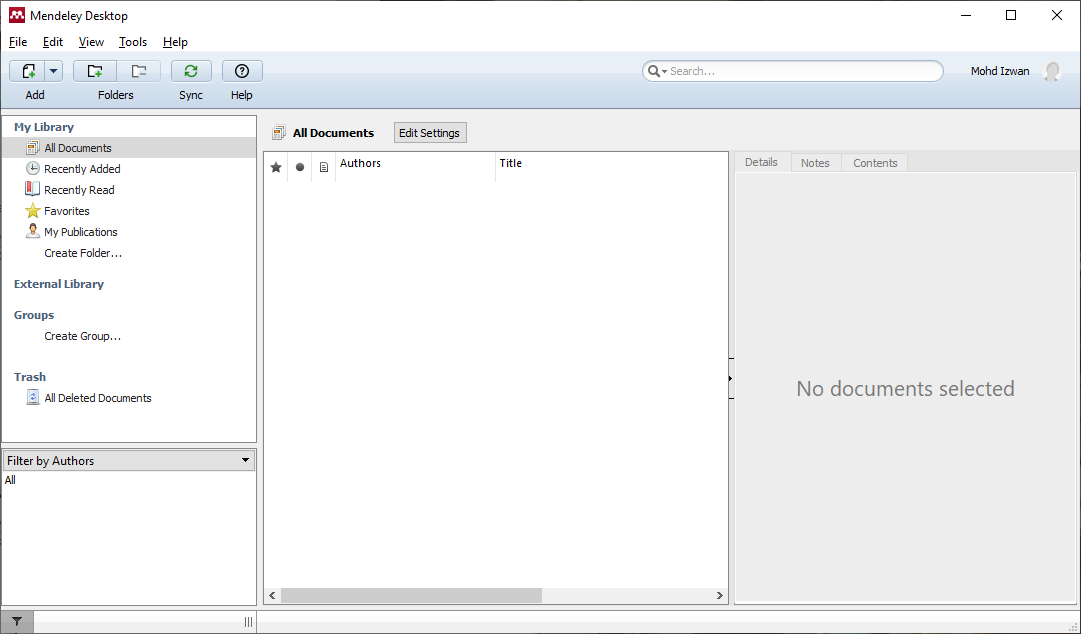
Task: Sort by the read/unread dot column
Action: point(300,167)
